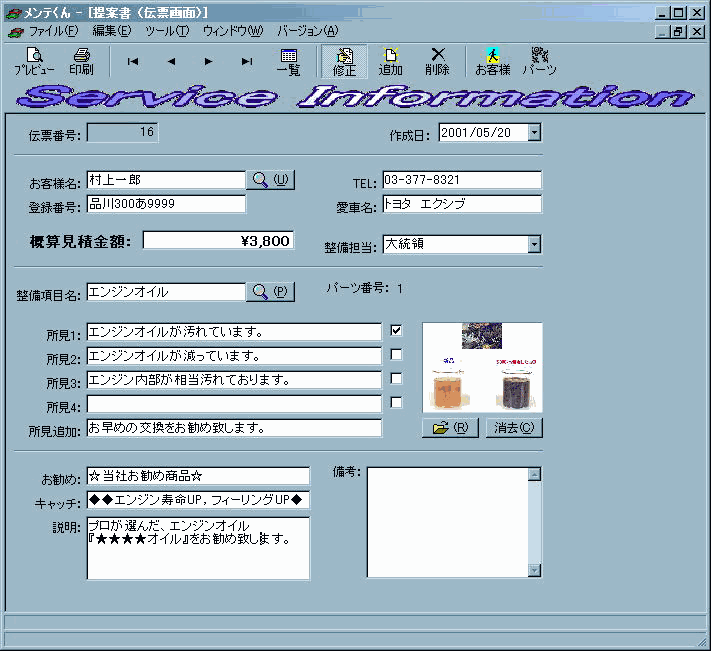Expand the 作成日 date dropdown
This screenshot has width=711, height=651.
[534, 132]
